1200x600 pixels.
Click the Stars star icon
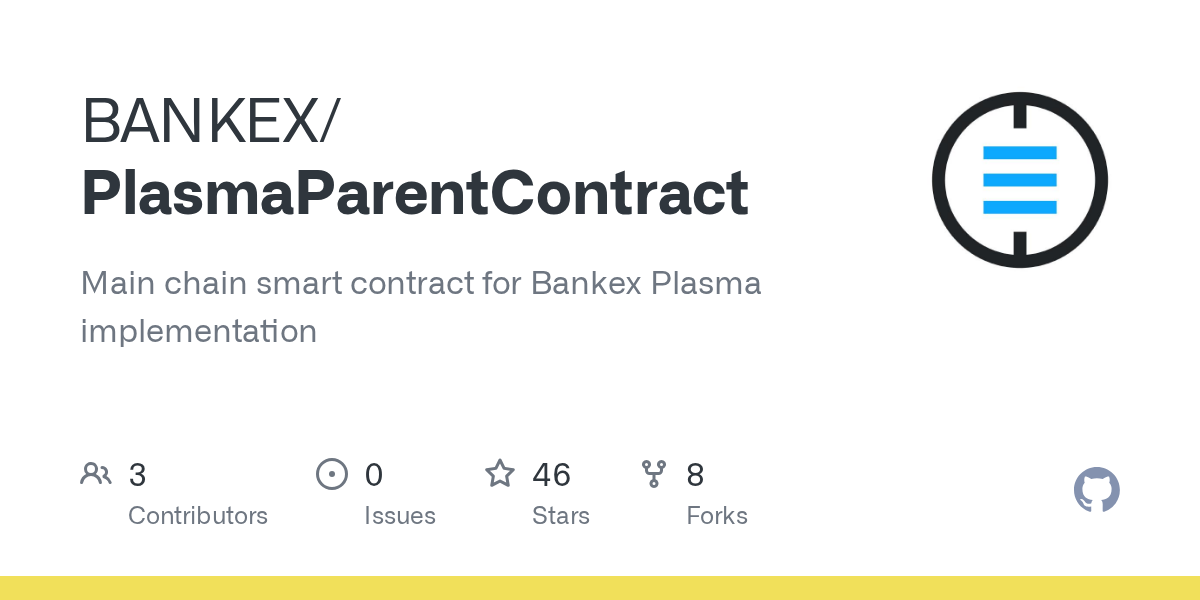point(500,474)
